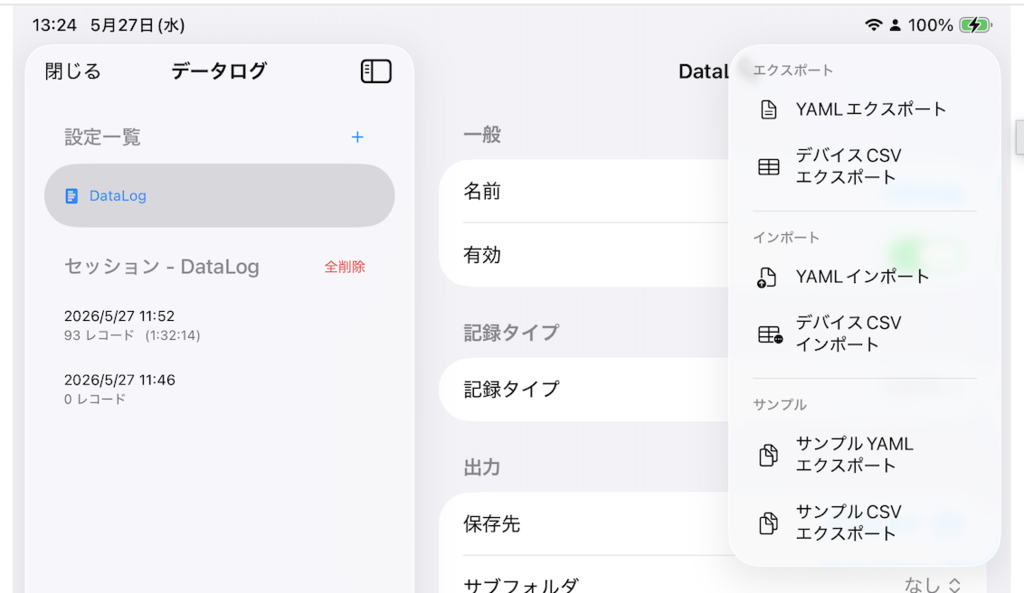
Task: Tap the 名前 row
Action: 584,191
